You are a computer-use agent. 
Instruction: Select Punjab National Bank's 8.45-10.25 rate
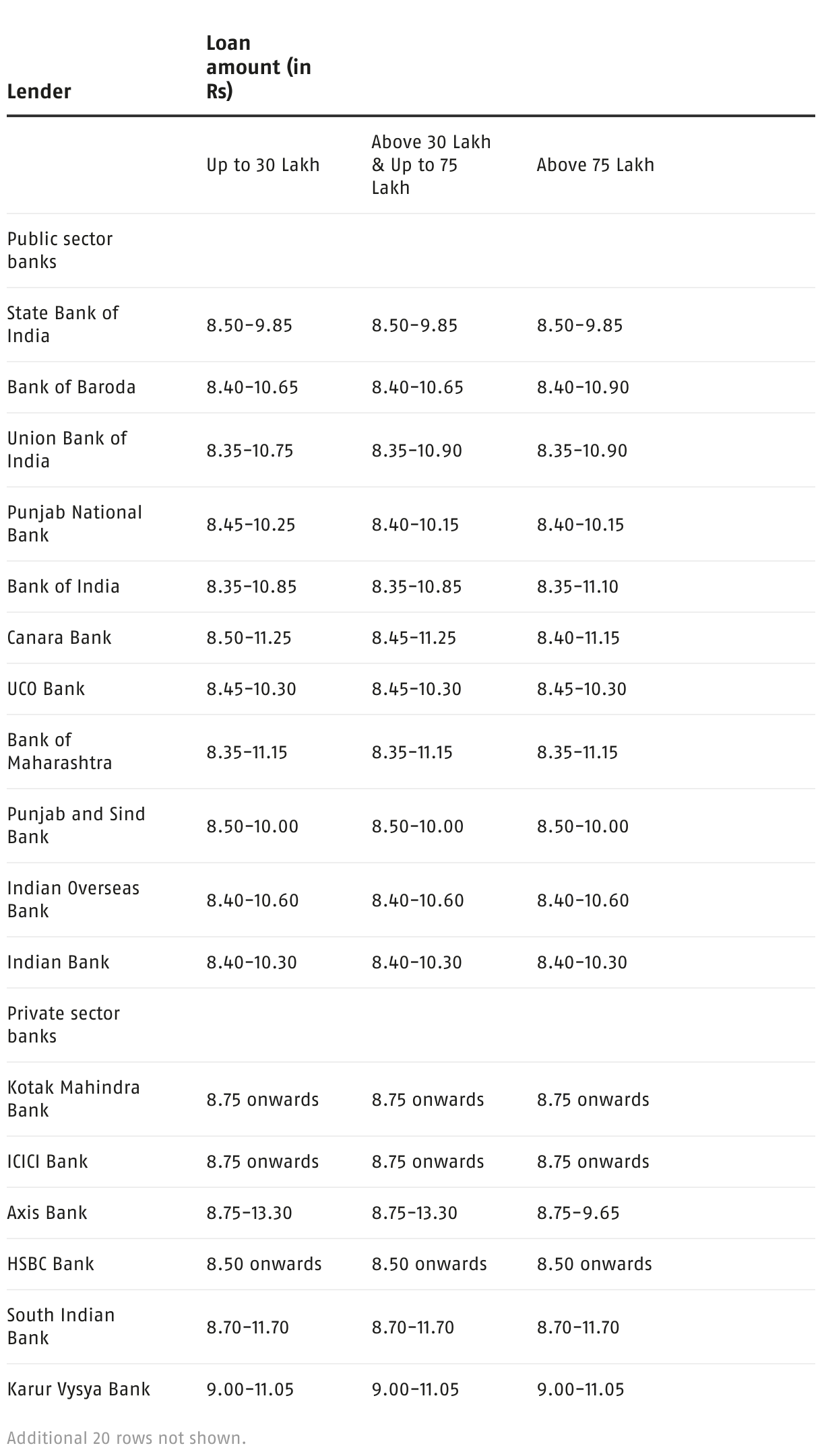pyautogui.click(x=251, y=525)
